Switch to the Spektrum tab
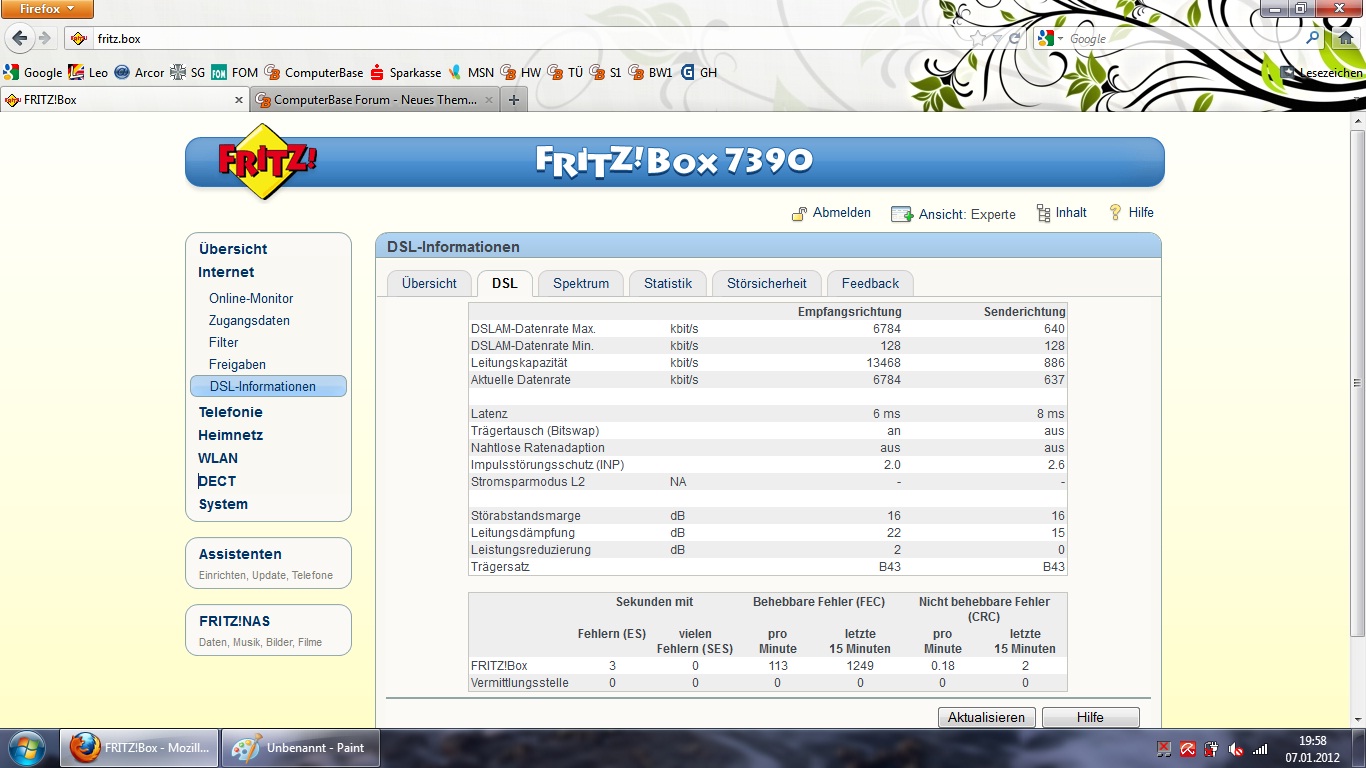1366x768 pixels. tap(581, 283)
